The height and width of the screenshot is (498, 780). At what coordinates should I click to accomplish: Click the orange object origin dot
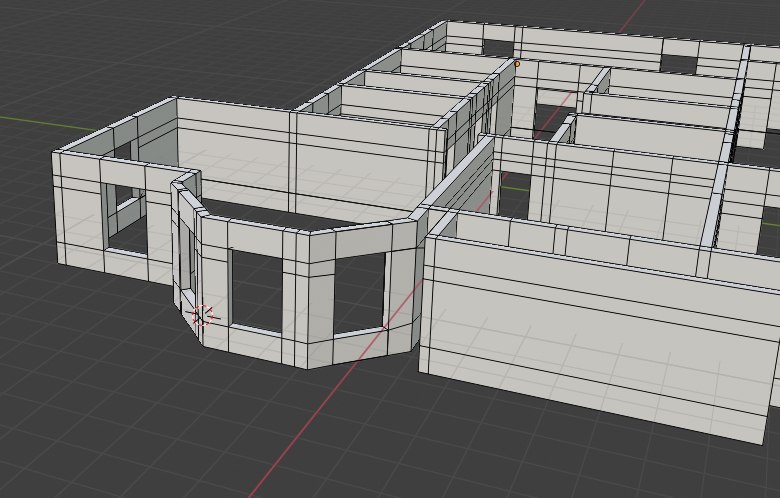tap(517, 64)
